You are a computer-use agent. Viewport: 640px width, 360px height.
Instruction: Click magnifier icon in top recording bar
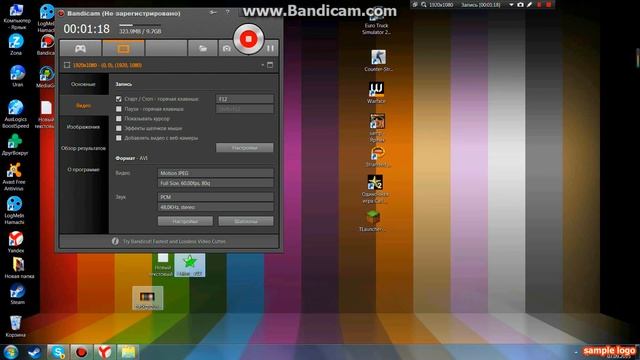(424, 4)
